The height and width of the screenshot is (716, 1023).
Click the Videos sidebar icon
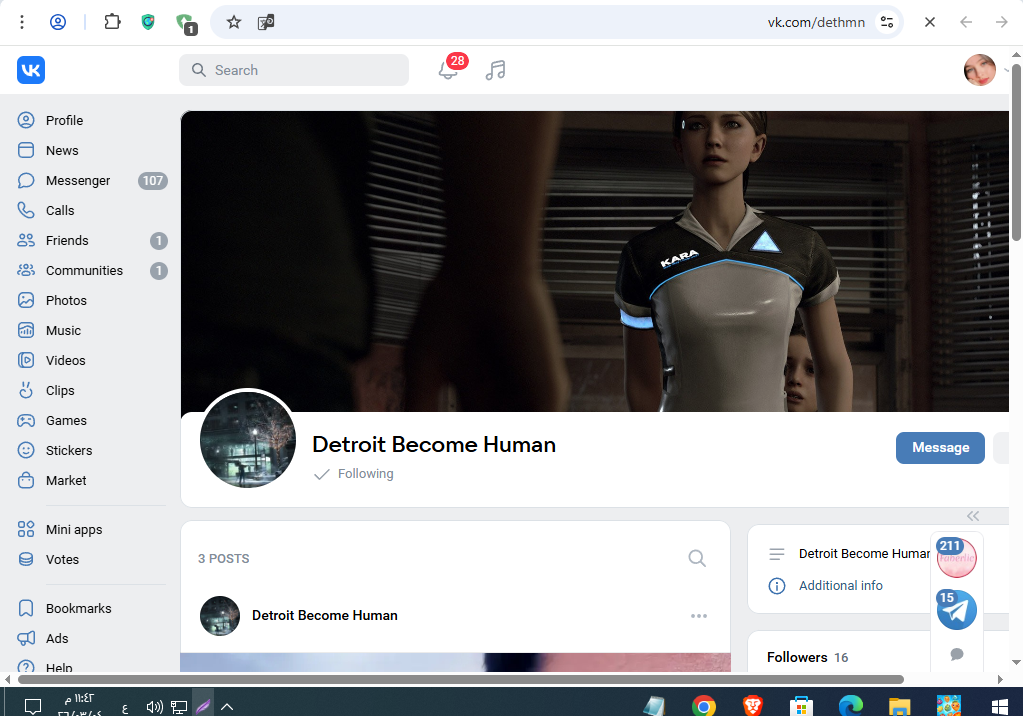point(26,360)
